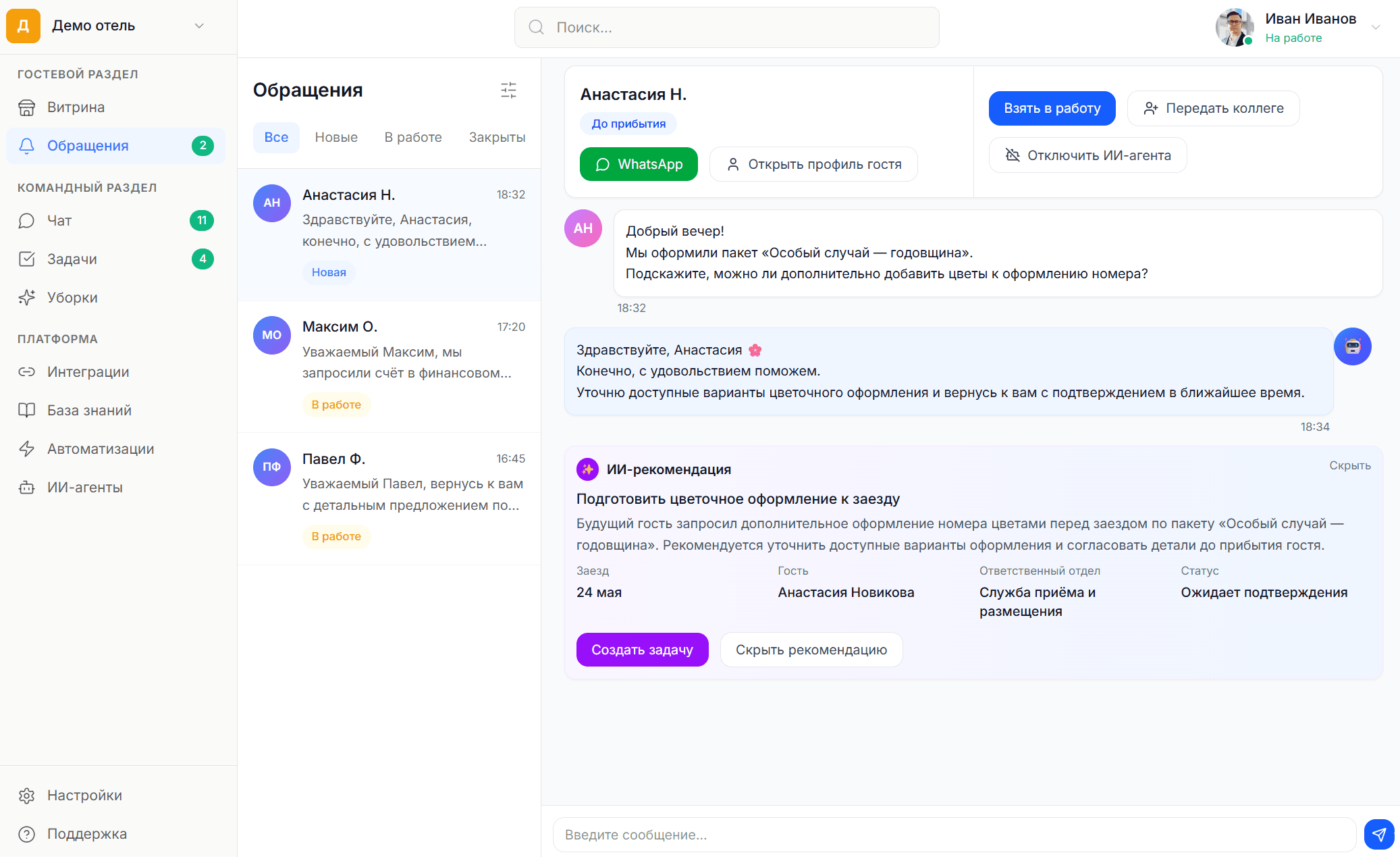1400x857 pixels.
Task: Click the МО avatar in request list
Action: pos(272,336)
